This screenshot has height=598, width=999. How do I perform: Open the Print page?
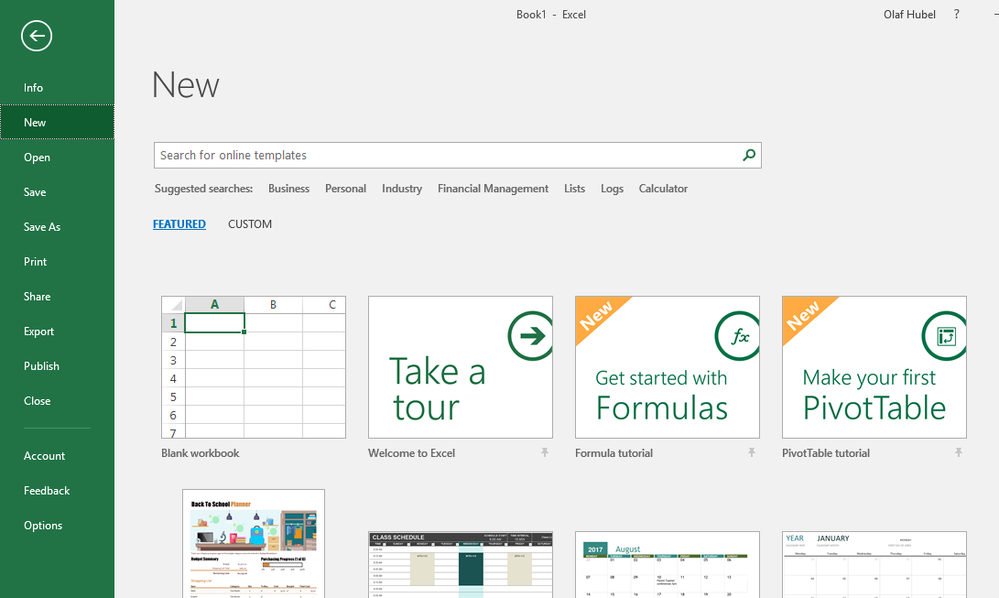click(x=57, y=262)
